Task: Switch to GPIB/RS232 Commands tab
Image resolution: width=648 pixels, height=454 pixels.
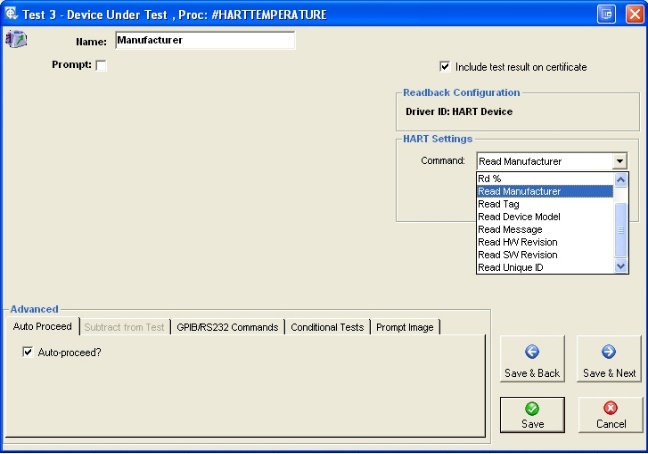Action: click(x=229, y=327)
